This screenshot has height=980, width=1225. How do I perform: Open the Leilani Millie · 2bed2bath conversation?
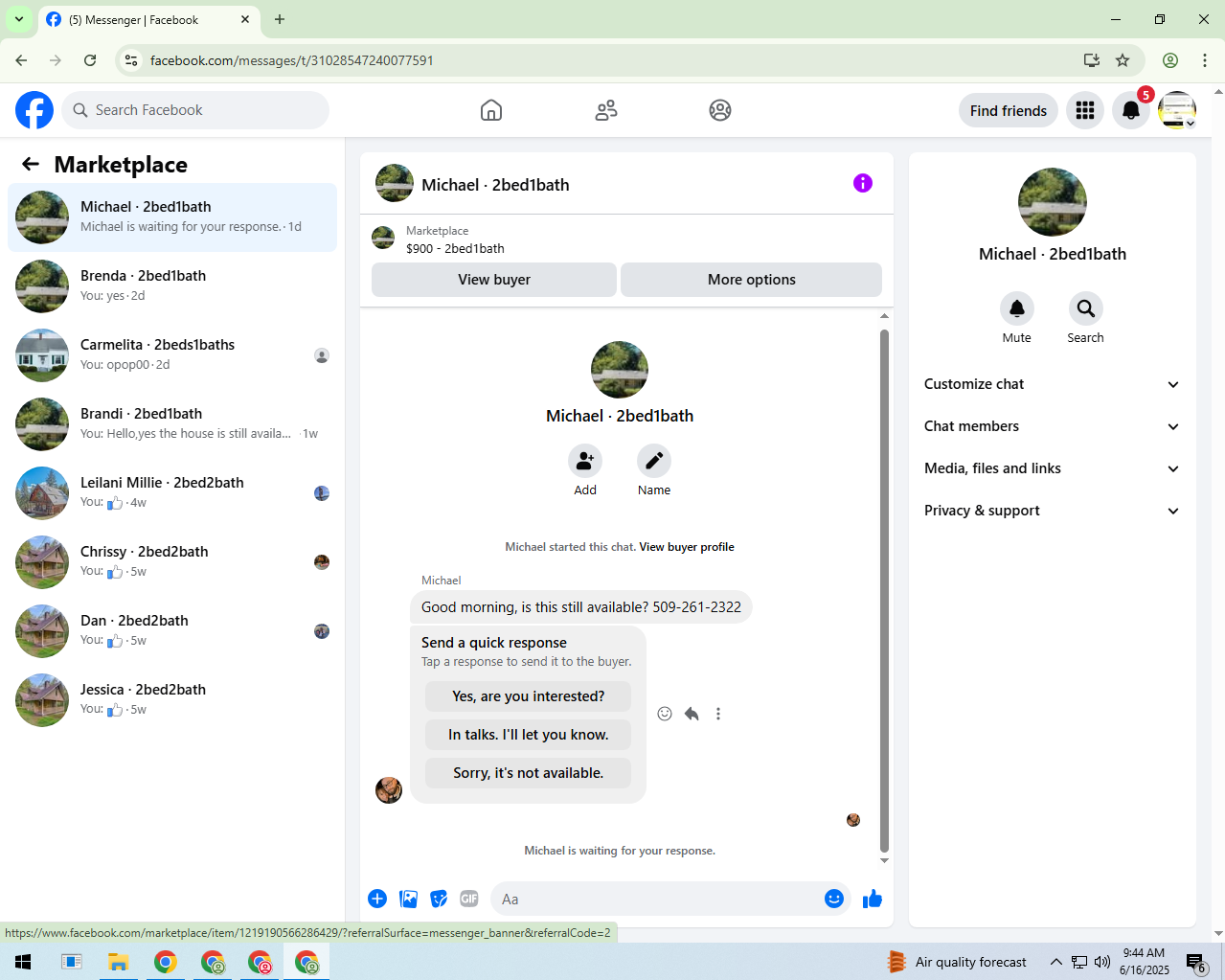[x=172, y=493]
